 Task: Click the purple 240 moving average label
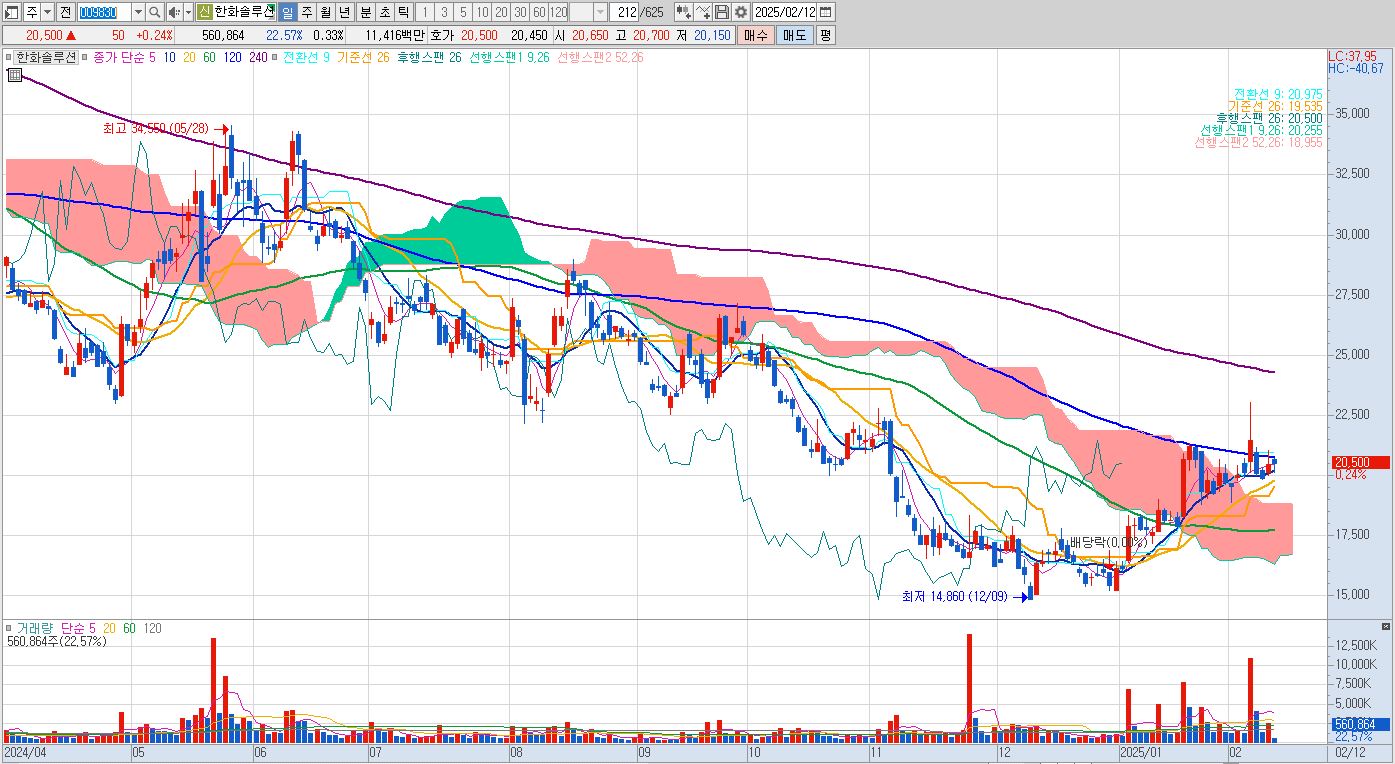click(x=258, y=58)
